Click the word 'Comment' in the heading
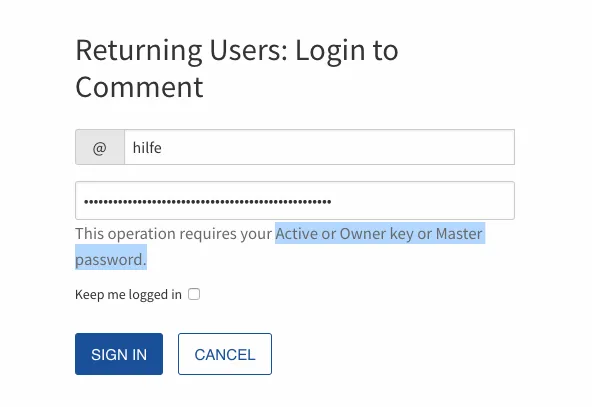 (139, 87)
